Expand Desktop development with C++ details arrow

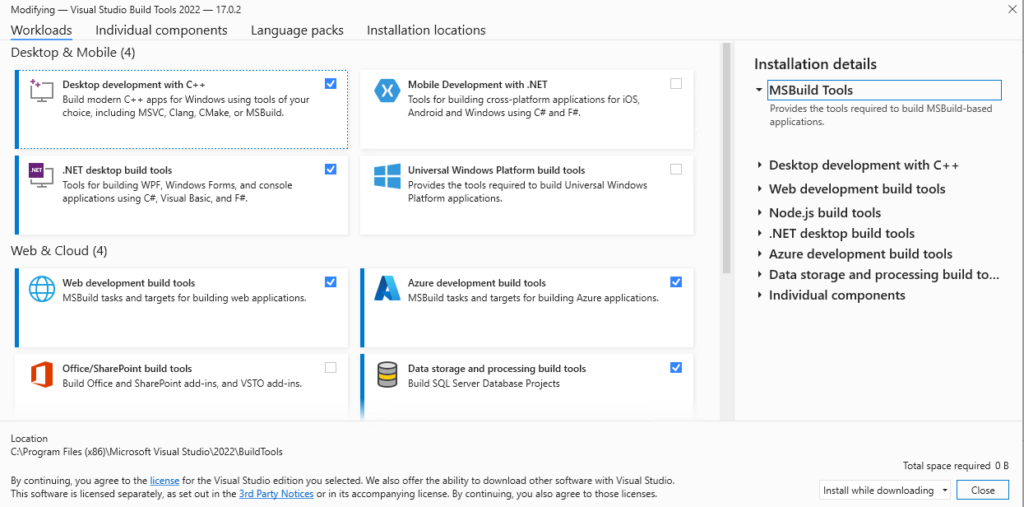tap(760, 165)
